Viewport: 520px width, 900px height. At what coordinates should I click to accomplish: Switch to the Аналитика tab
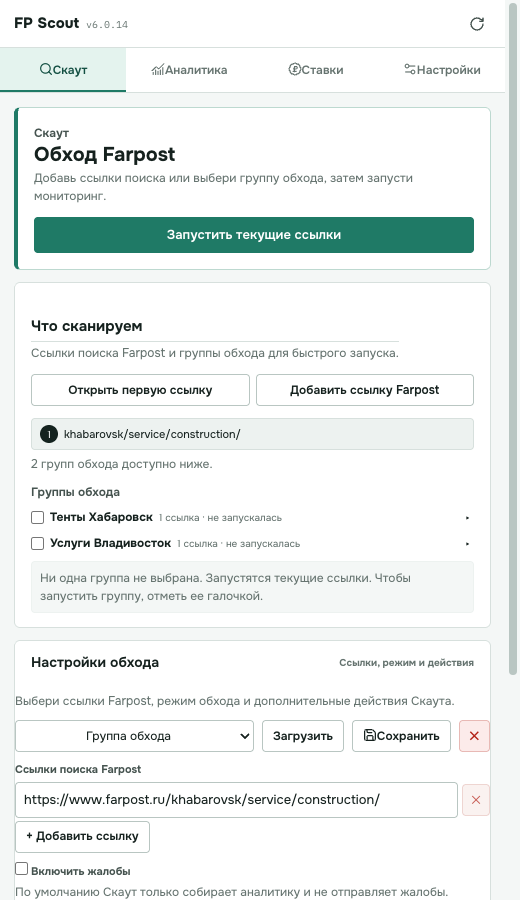(189, 70)
